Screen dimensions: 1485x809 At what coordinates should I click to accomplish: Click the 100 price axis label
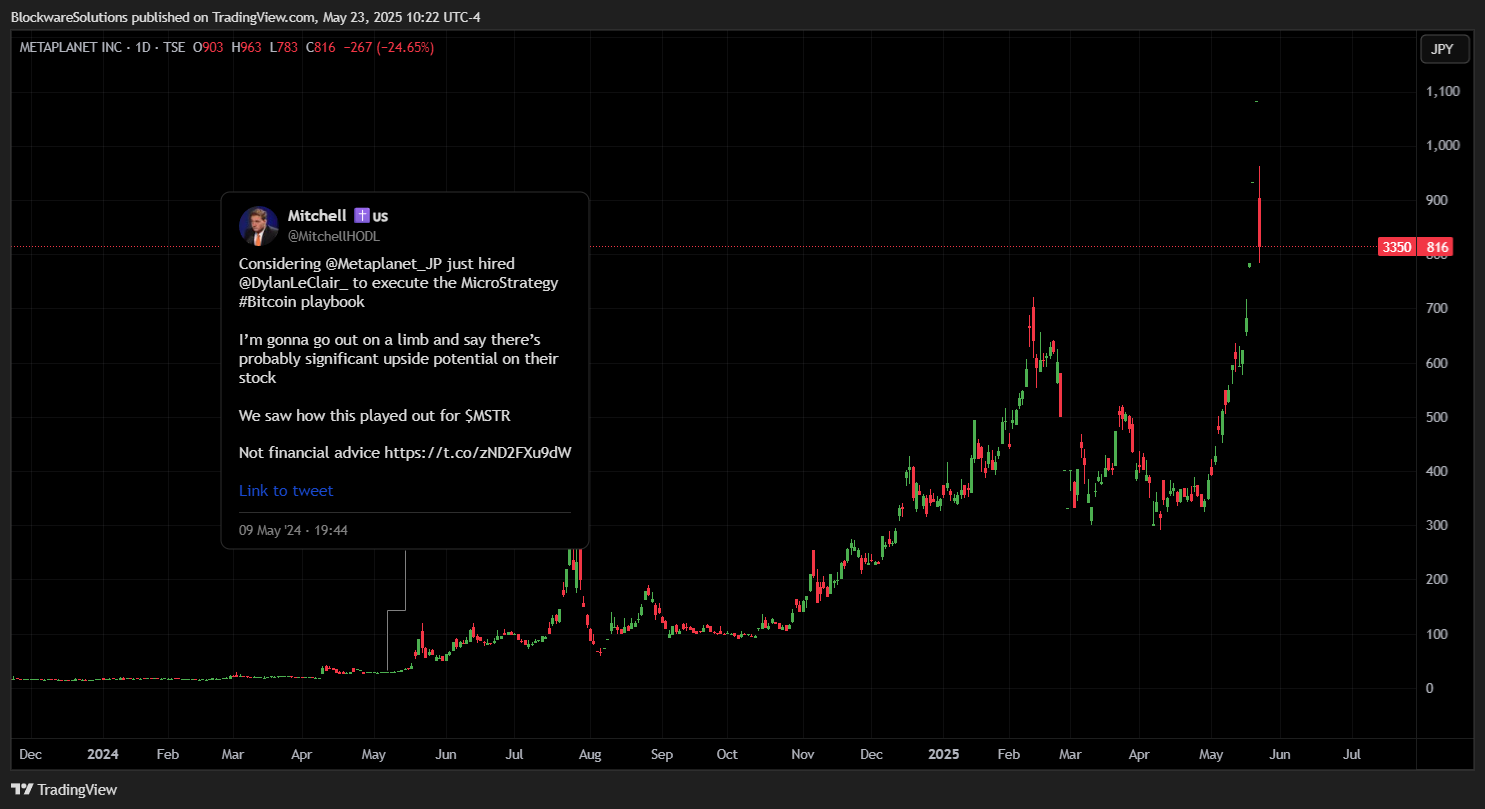[x=1438, y=634]
